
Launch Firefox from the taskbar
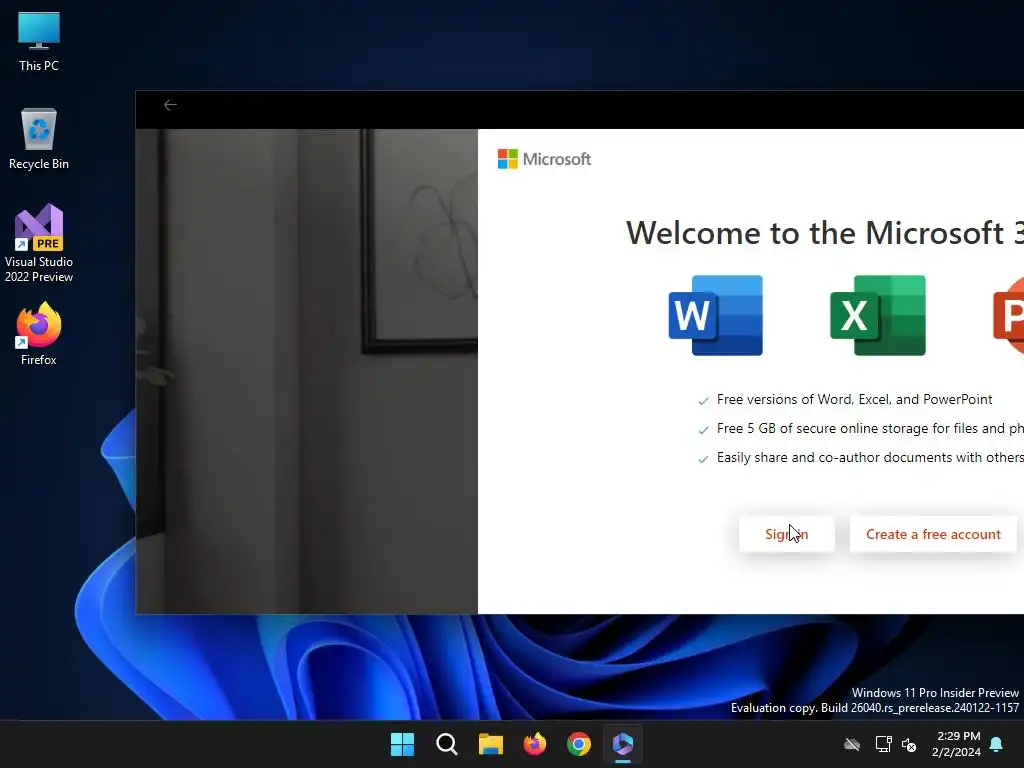pos(535,744)
